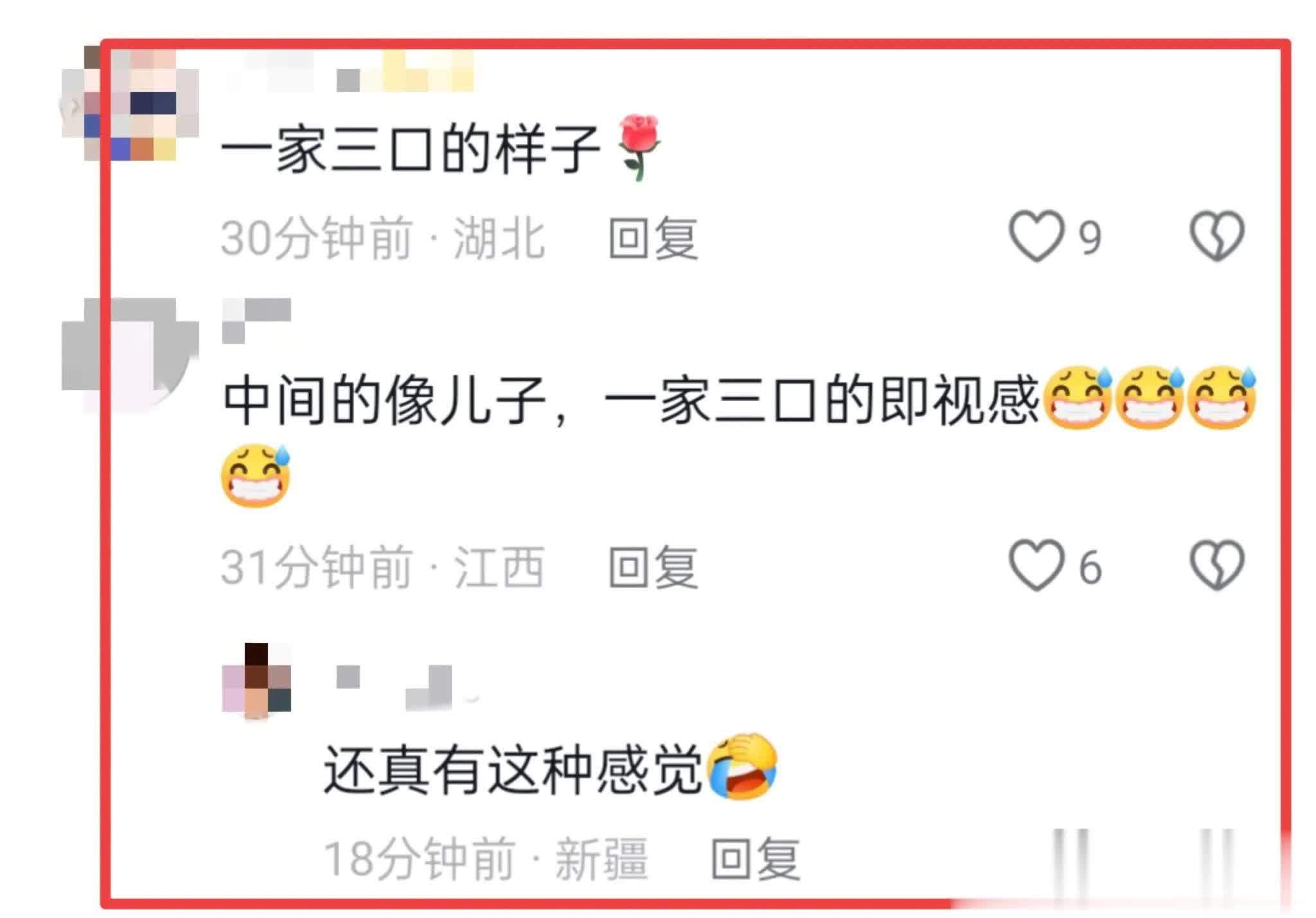Click the laughing-crying emoji after 还真有这种感觉
Image resolution: width=1316 pixels, height=918 pixels.
click(x=742, y=766)
